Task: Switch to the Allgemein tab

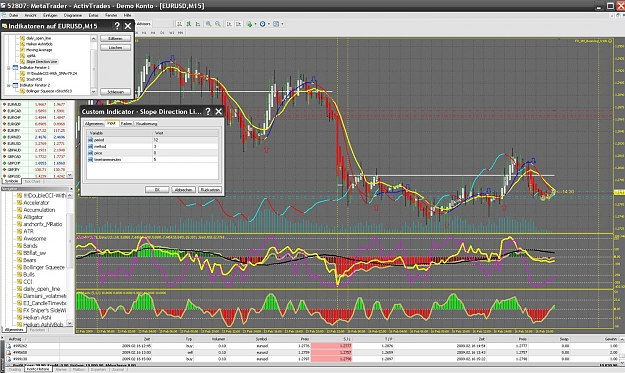Action: coord(94,124)
